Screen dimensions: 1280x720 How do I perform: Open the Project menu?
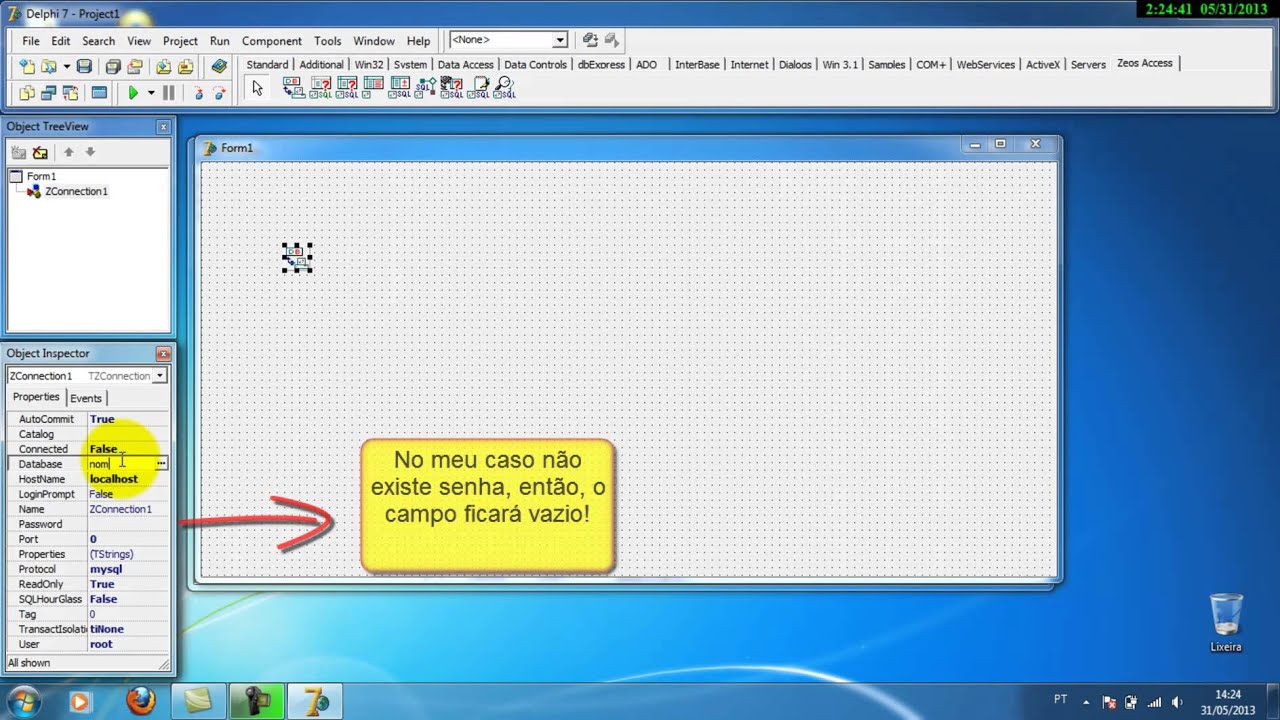[180, 41]
